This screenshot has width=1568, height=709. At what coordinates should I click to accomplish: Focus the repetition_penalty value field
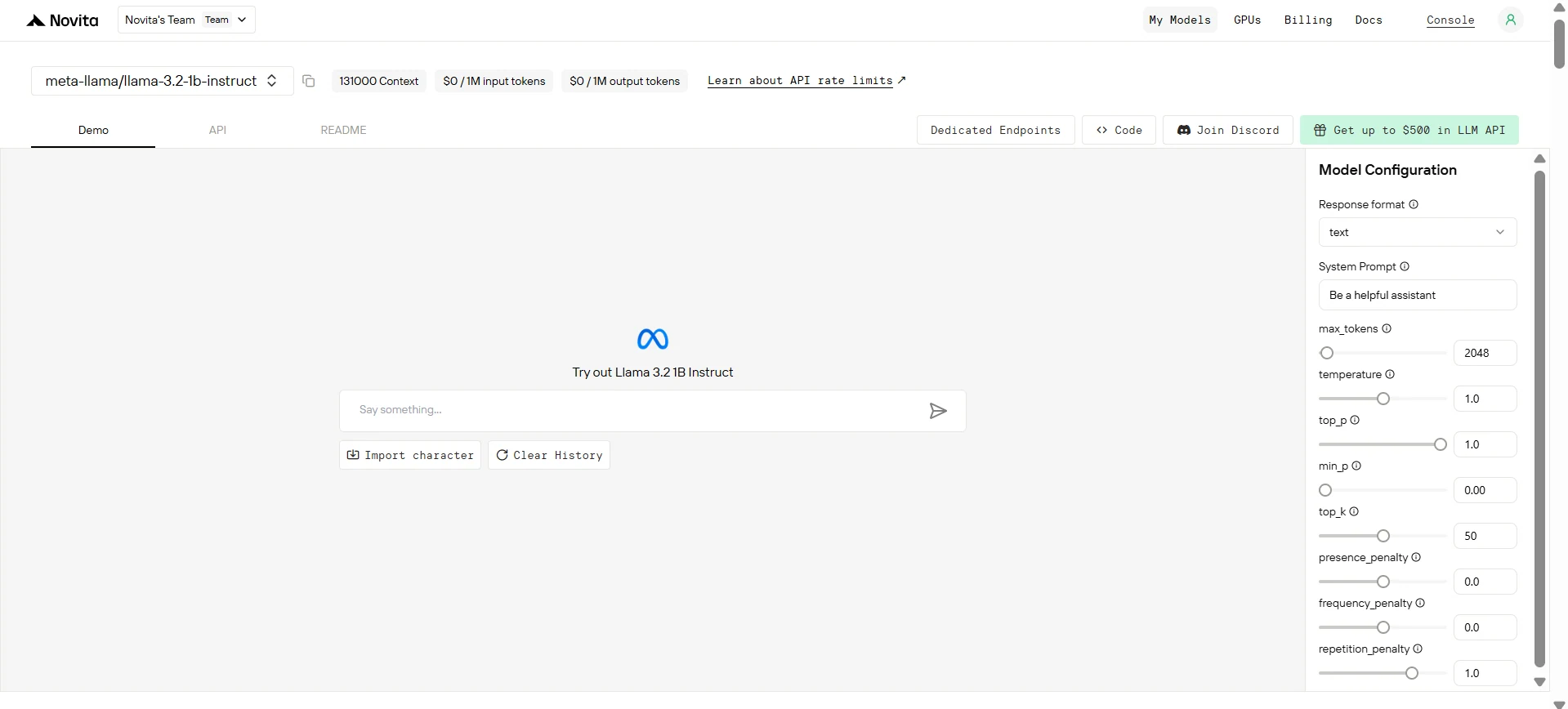pyautogui.click(x=1485, y=673)
